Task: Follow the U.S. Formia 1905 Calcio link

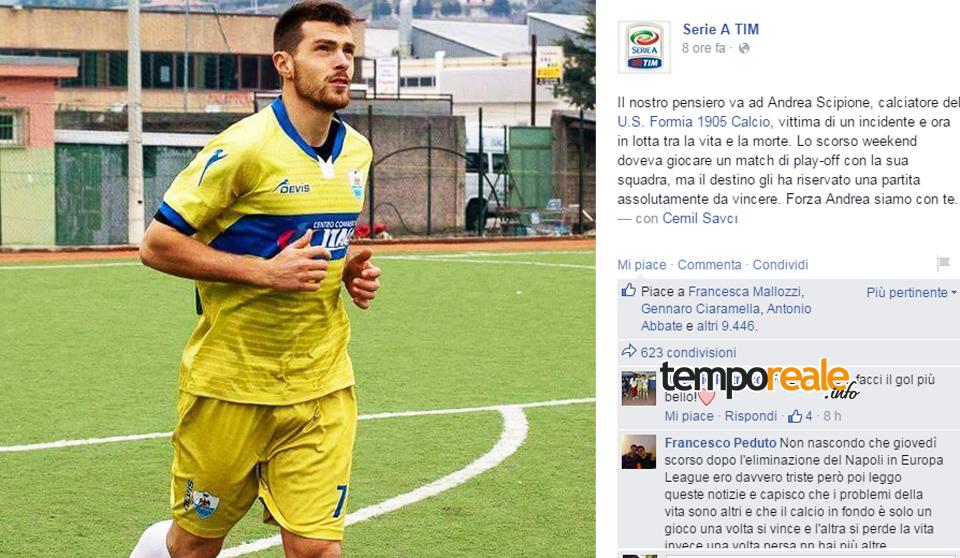Action: [x=694, y=121]
